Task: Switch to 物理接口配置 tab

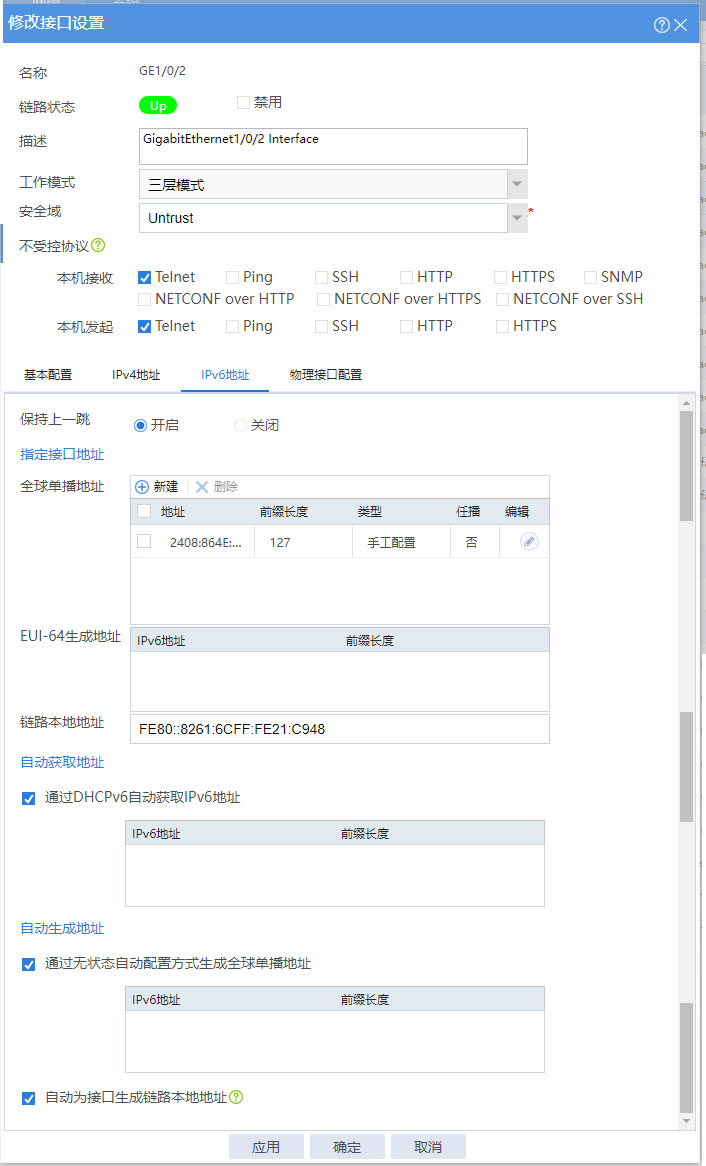Action: (x=326, y=375)
